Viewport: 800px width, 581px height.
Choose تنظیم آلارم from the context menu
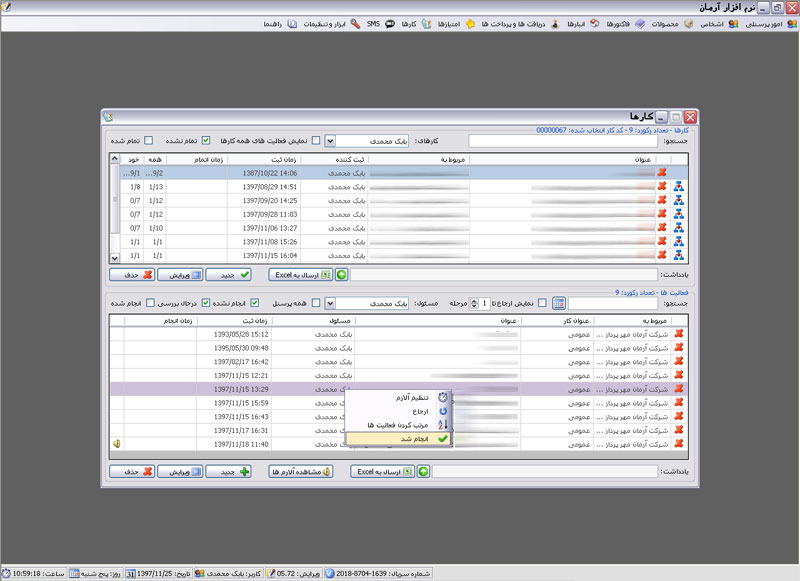[398, 397]
